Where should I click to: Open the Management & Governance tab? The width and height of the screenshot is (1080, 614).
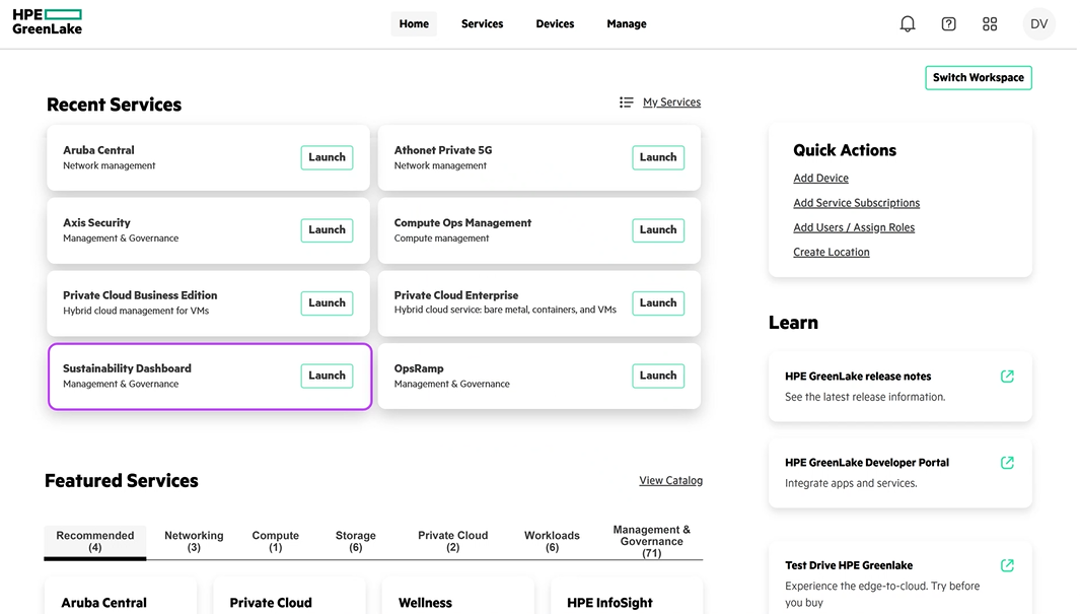click(651, 541)
